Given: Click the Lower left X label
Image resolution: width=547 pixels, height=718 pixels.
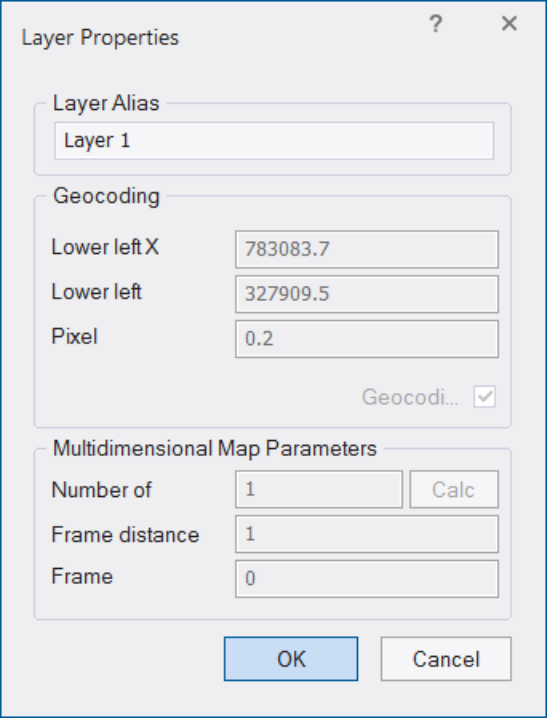Looking at the screenshot, I should point(105,247).
